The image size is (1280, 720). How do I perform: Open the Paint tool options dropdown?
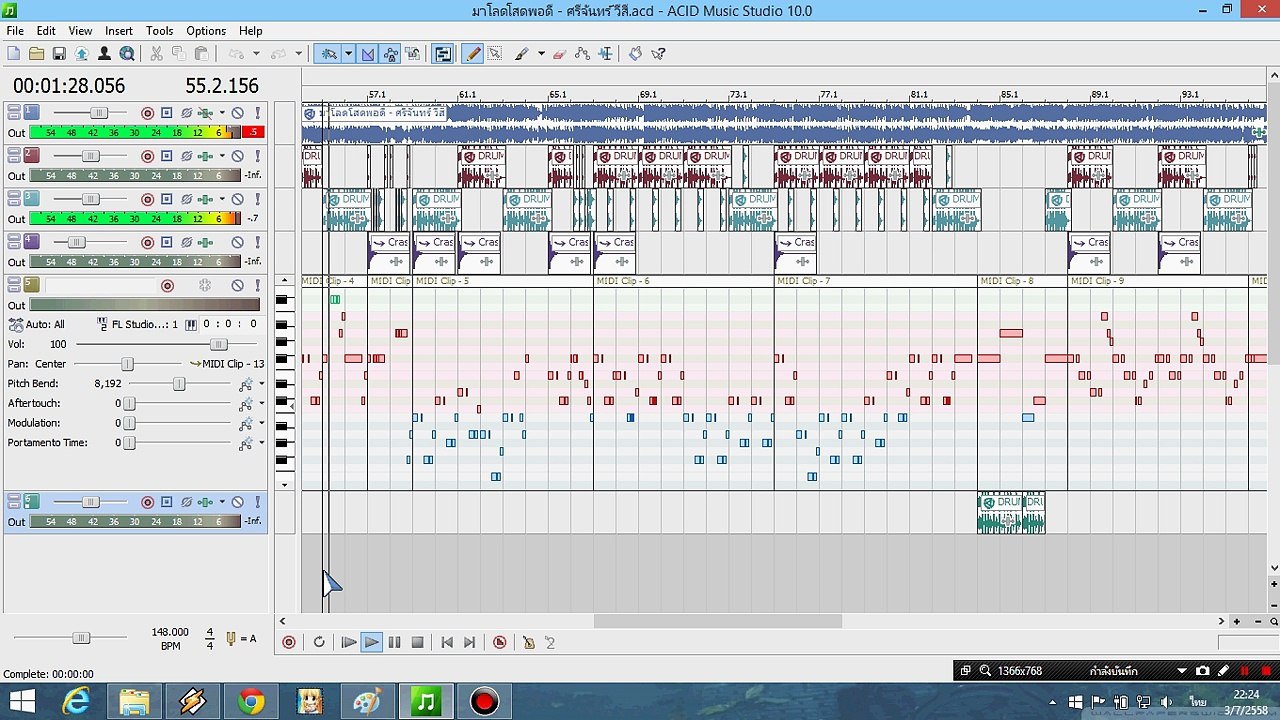point(541,54)
